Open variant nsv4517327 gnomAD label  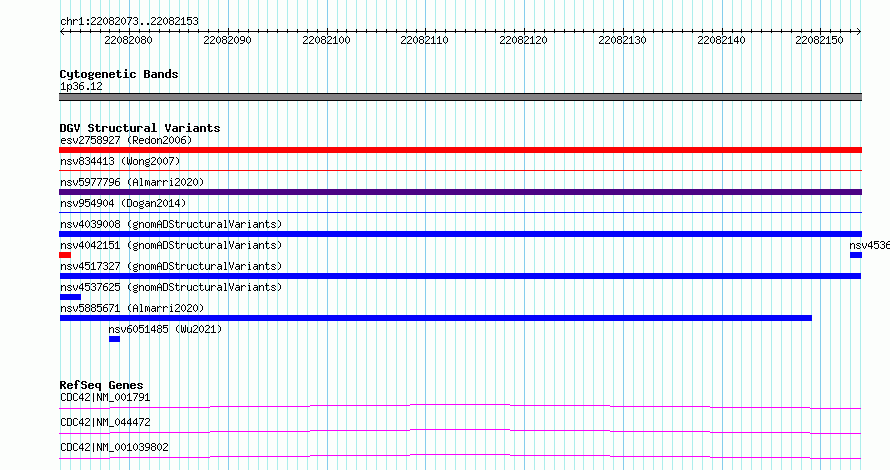171,266
